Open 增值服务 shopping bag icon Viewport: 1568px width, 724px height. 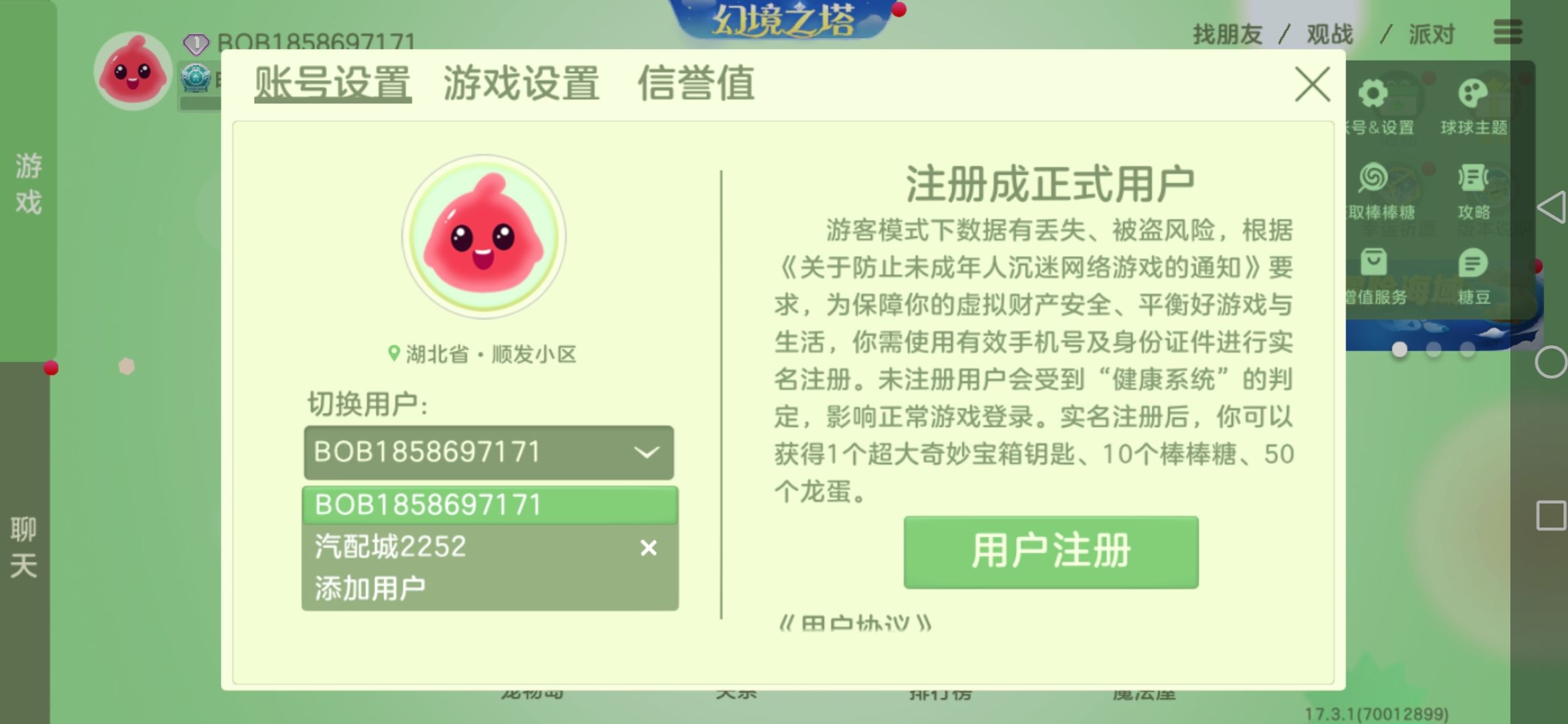tap(1373, 263)
